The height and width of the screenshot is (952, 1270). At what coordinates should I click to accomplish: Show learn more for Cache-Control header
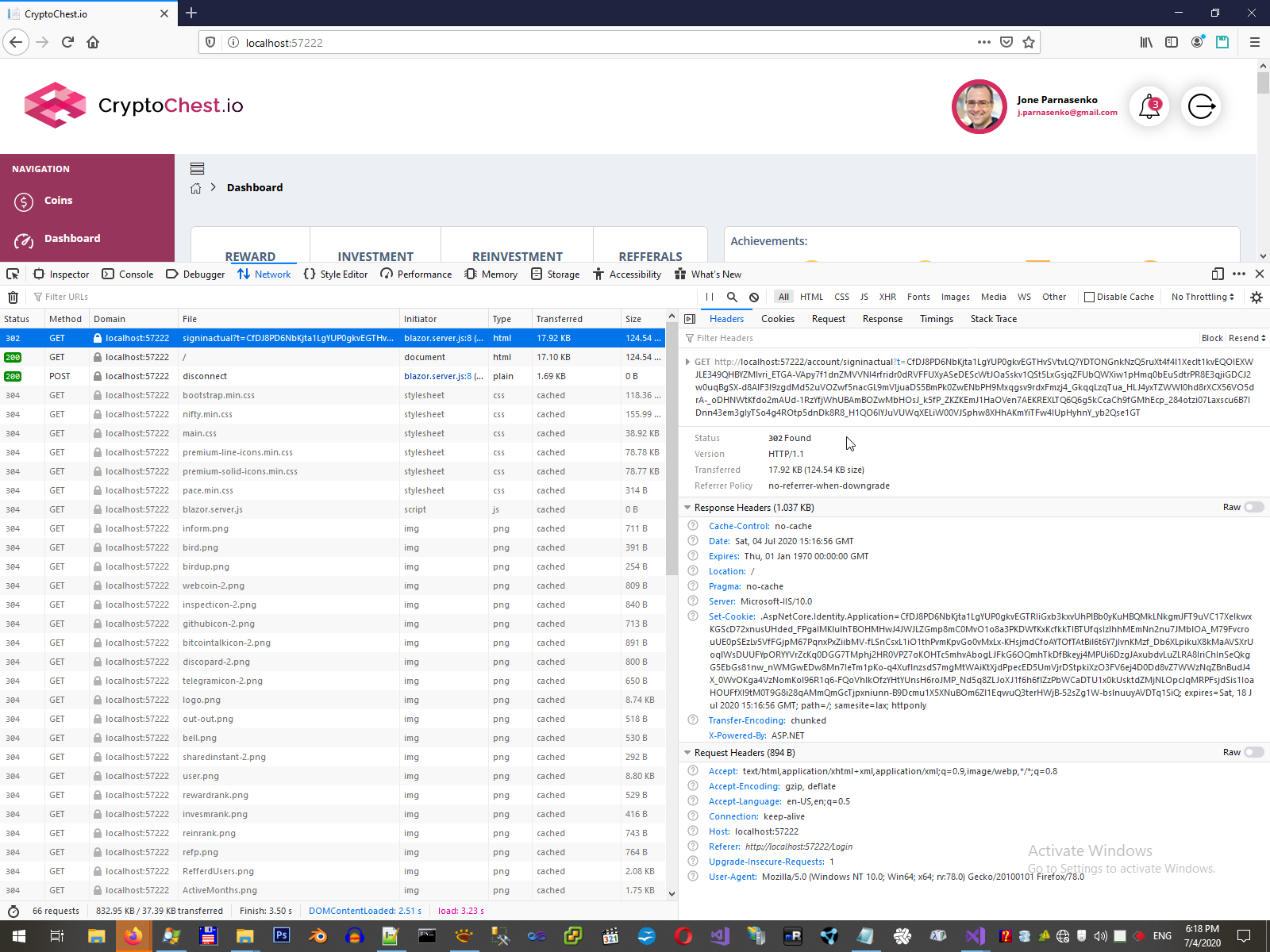[693, 526]
